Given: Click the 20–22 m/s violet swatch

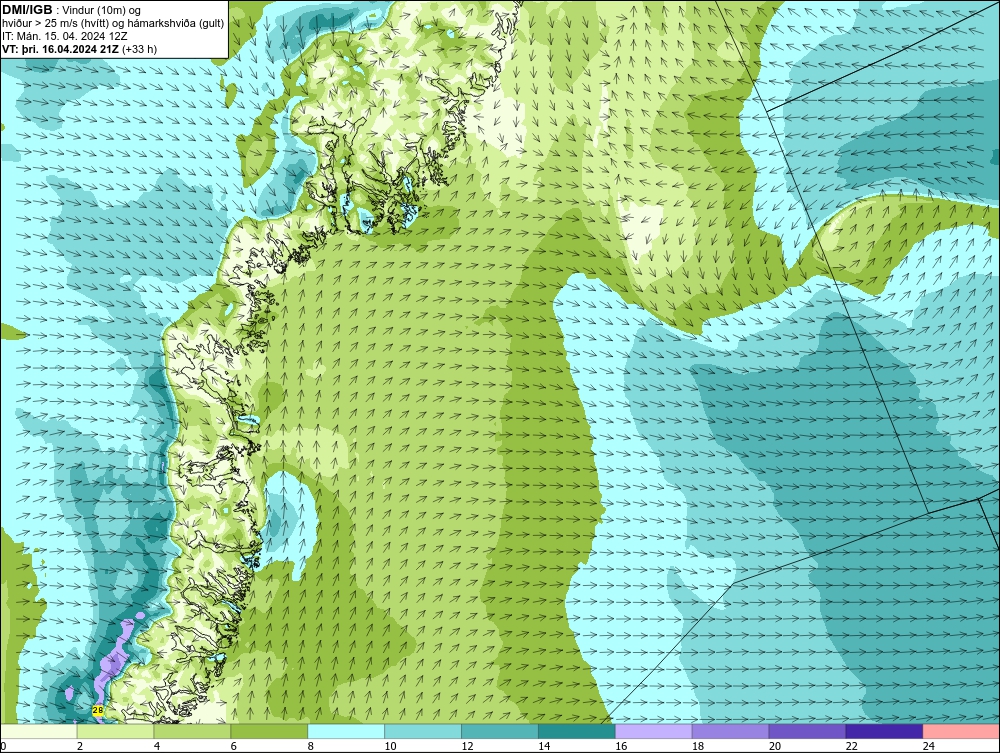Looking at the screenshot, I should [807, 731].
